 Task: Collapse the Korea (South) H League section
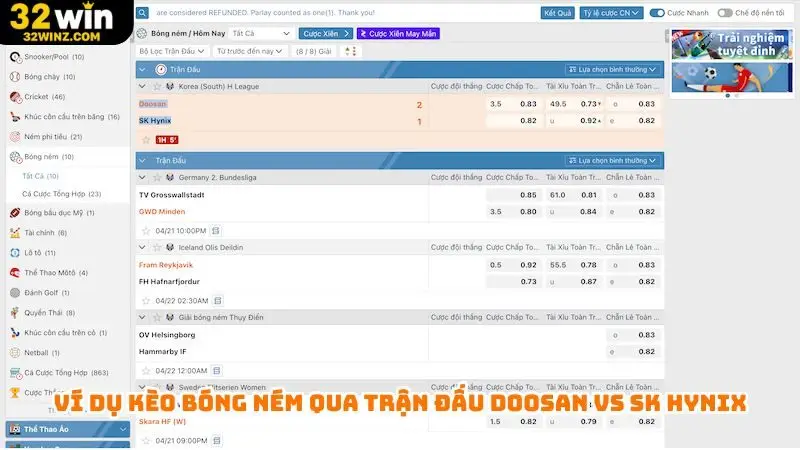coord(142,86)
